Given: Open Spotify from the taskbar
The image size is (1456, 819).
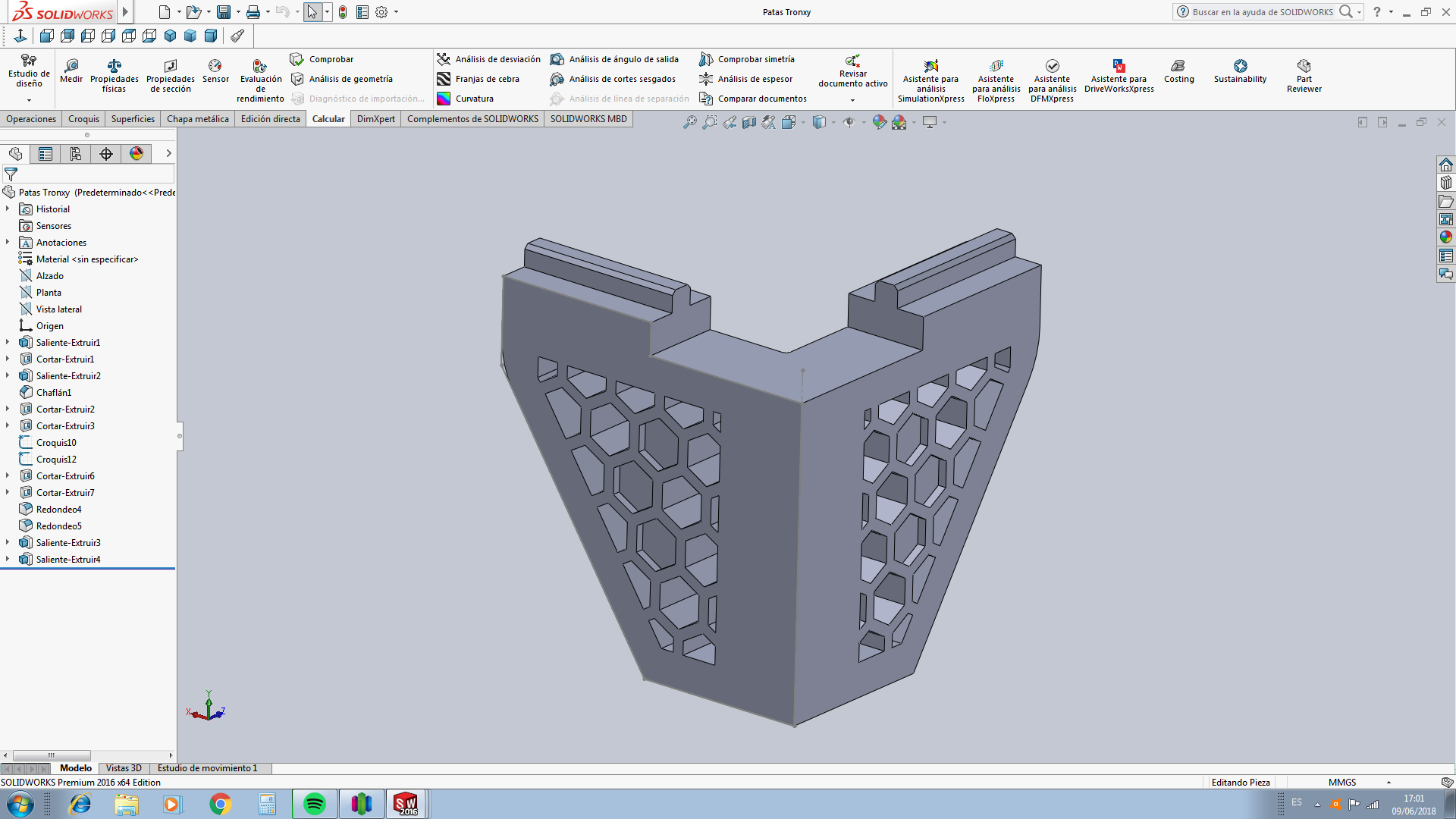Looking at the screenshot, I should (x=314, y=804).
